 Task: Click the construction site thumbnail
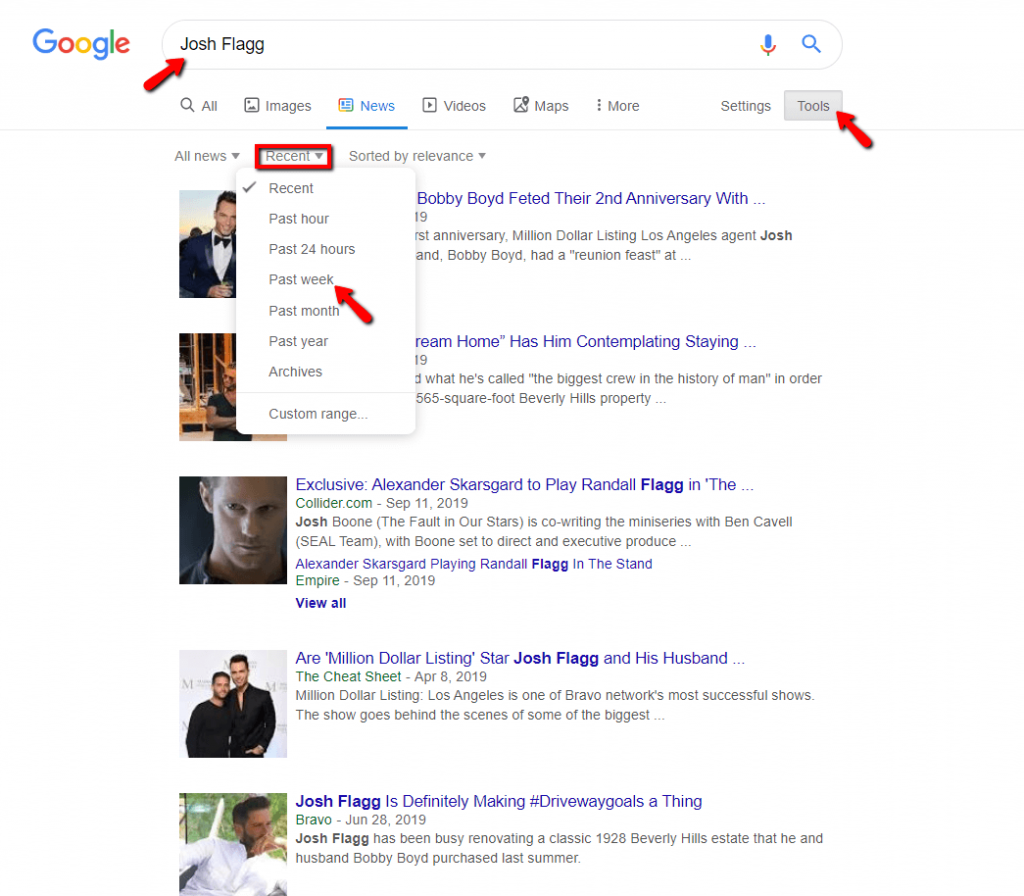208,387
